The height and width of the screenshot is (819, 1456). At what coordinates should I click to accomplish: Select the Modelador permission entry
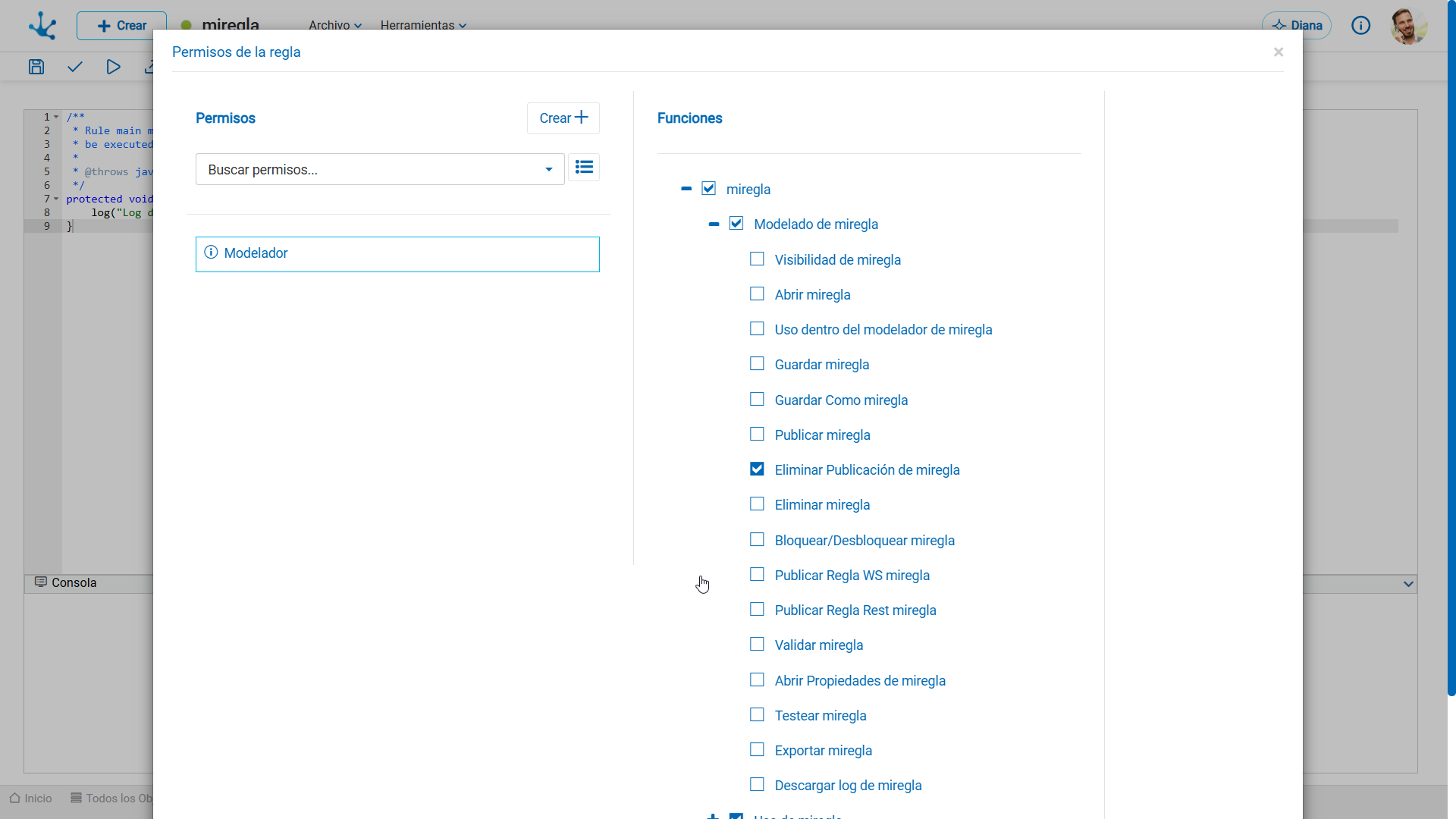coord(397,254)
